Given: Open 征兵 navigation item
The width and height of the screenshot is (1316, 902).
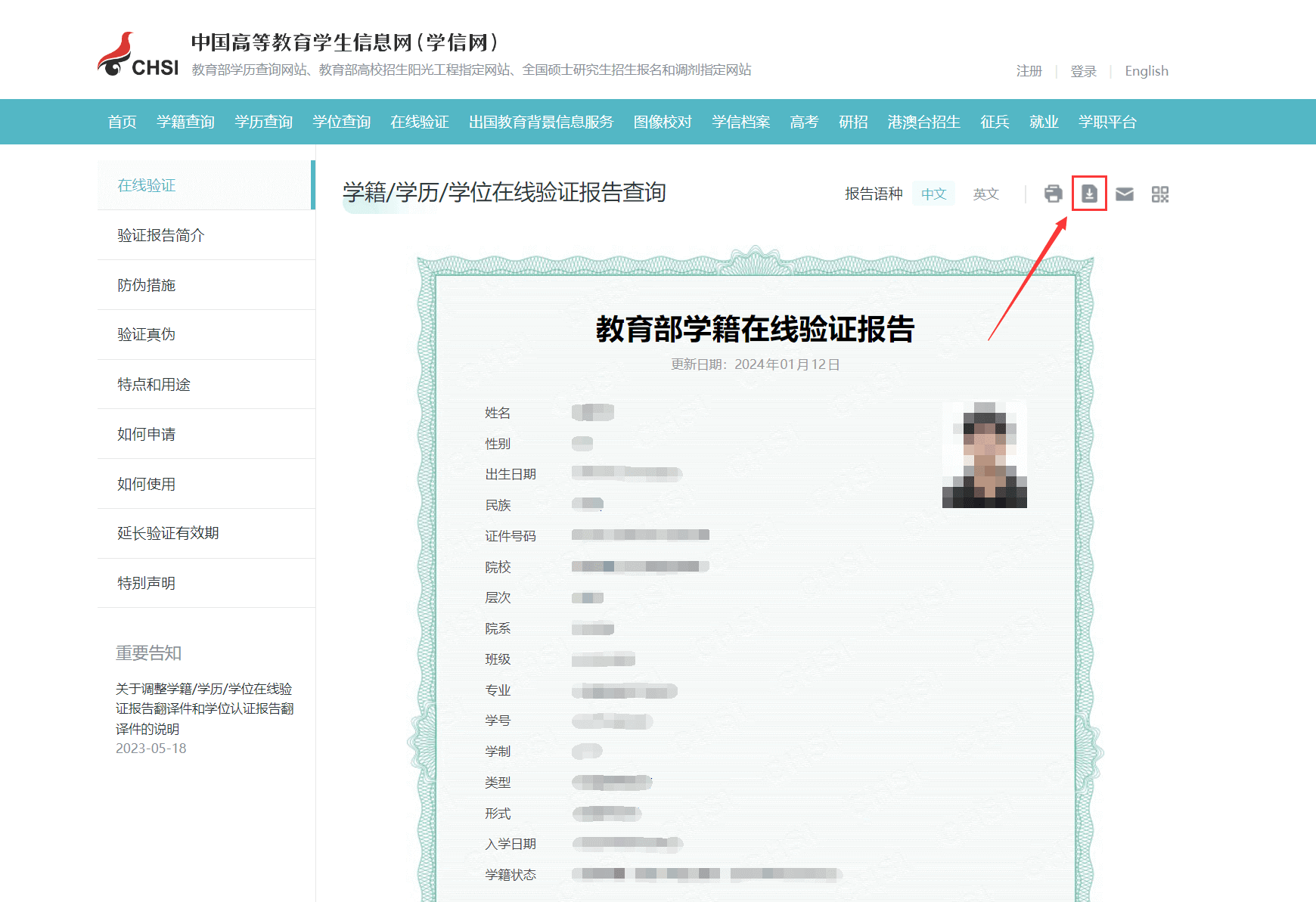Looking at the screenshot, I should click(x=995, y=122).
